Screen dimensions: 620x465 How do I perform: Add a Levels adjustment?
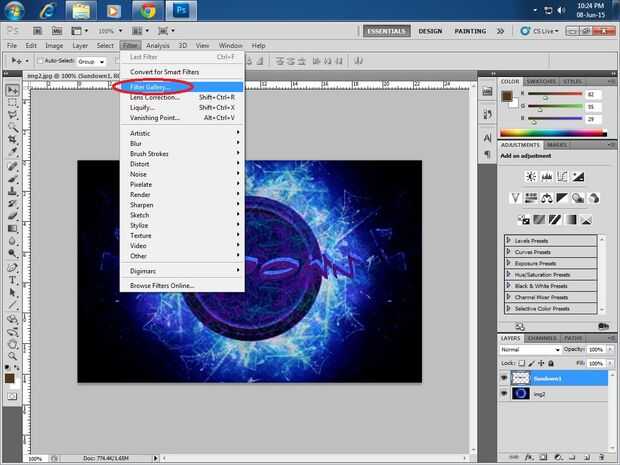(x=546, y=177)
